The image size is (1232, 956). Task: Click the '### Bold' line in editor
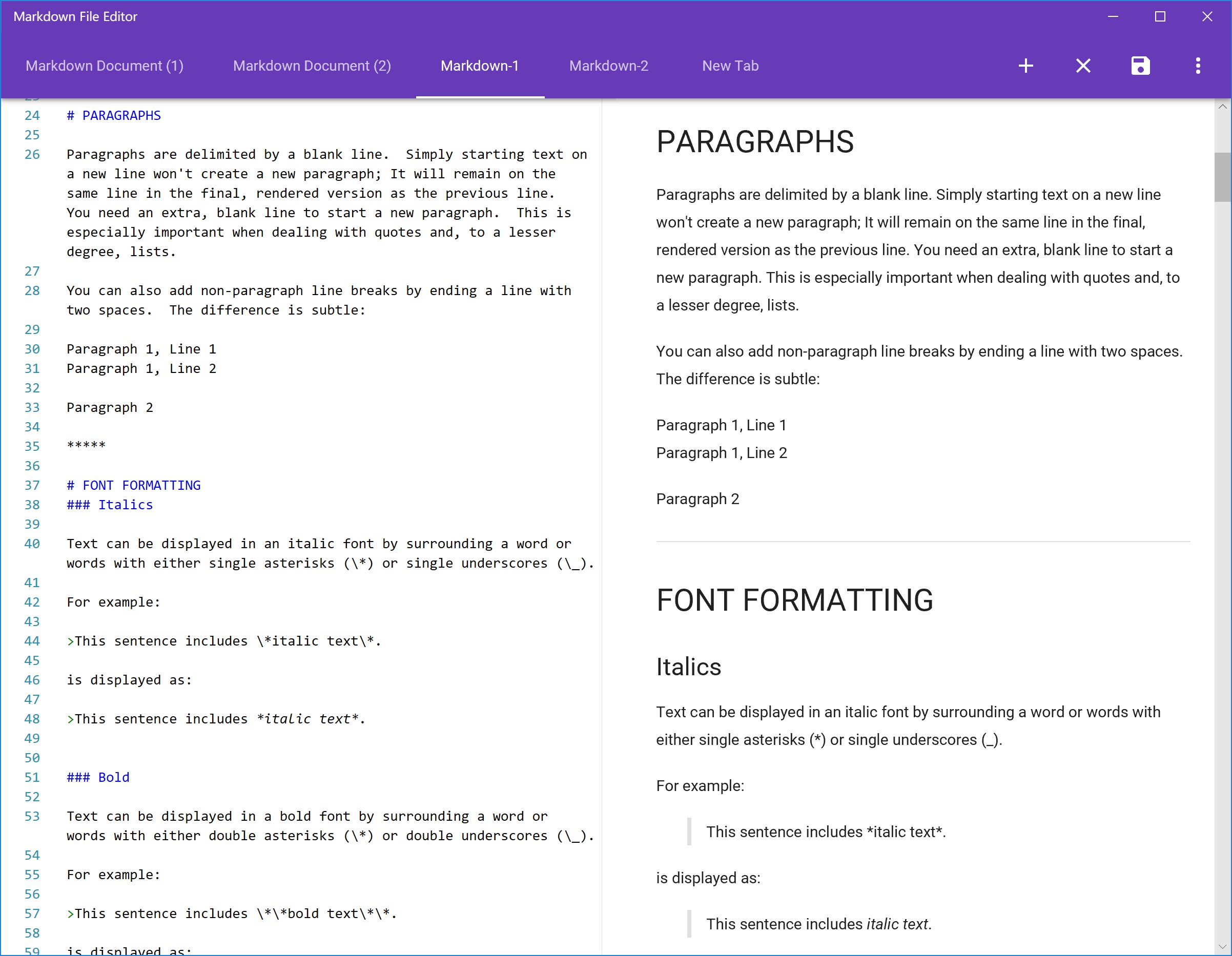(x=98, y=777)
